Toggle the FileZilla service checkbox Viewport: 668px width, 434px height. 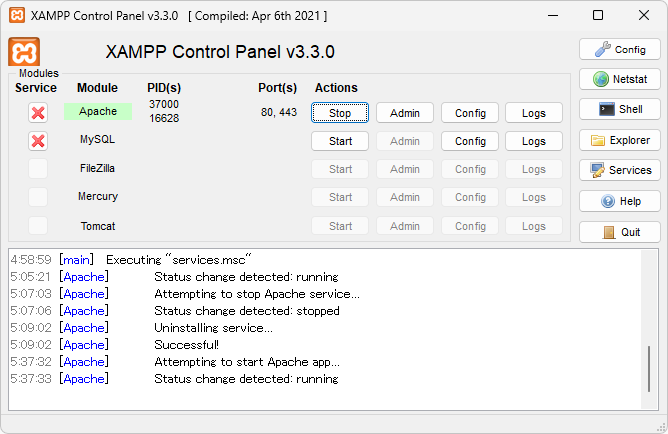(x=38, y=169)
